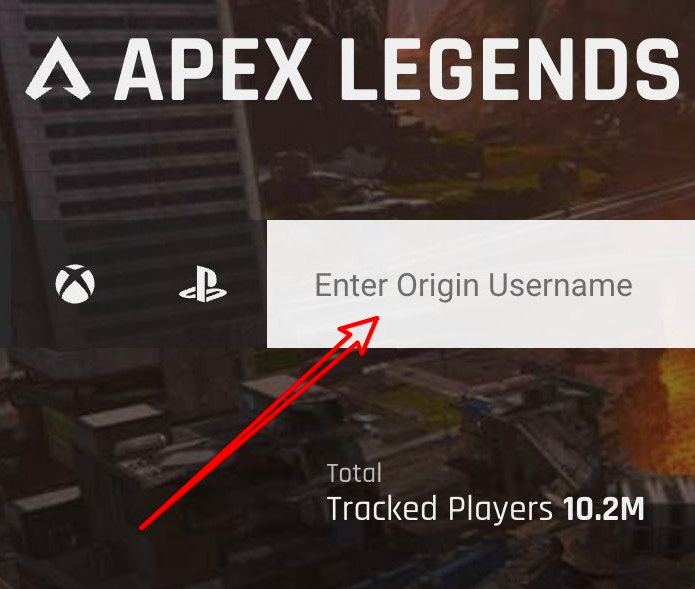Screen dimensions: 695x589
Task: Click the APEX LEGENDS title text
Action: [397, 69]
